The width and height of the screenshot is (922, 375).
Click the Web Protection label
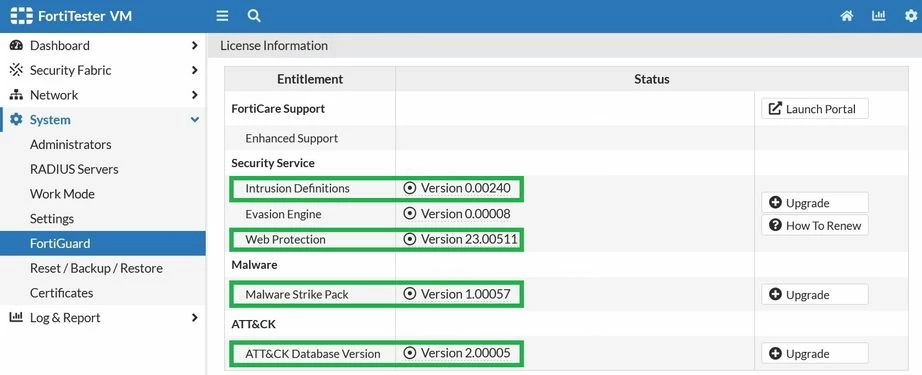285,239
